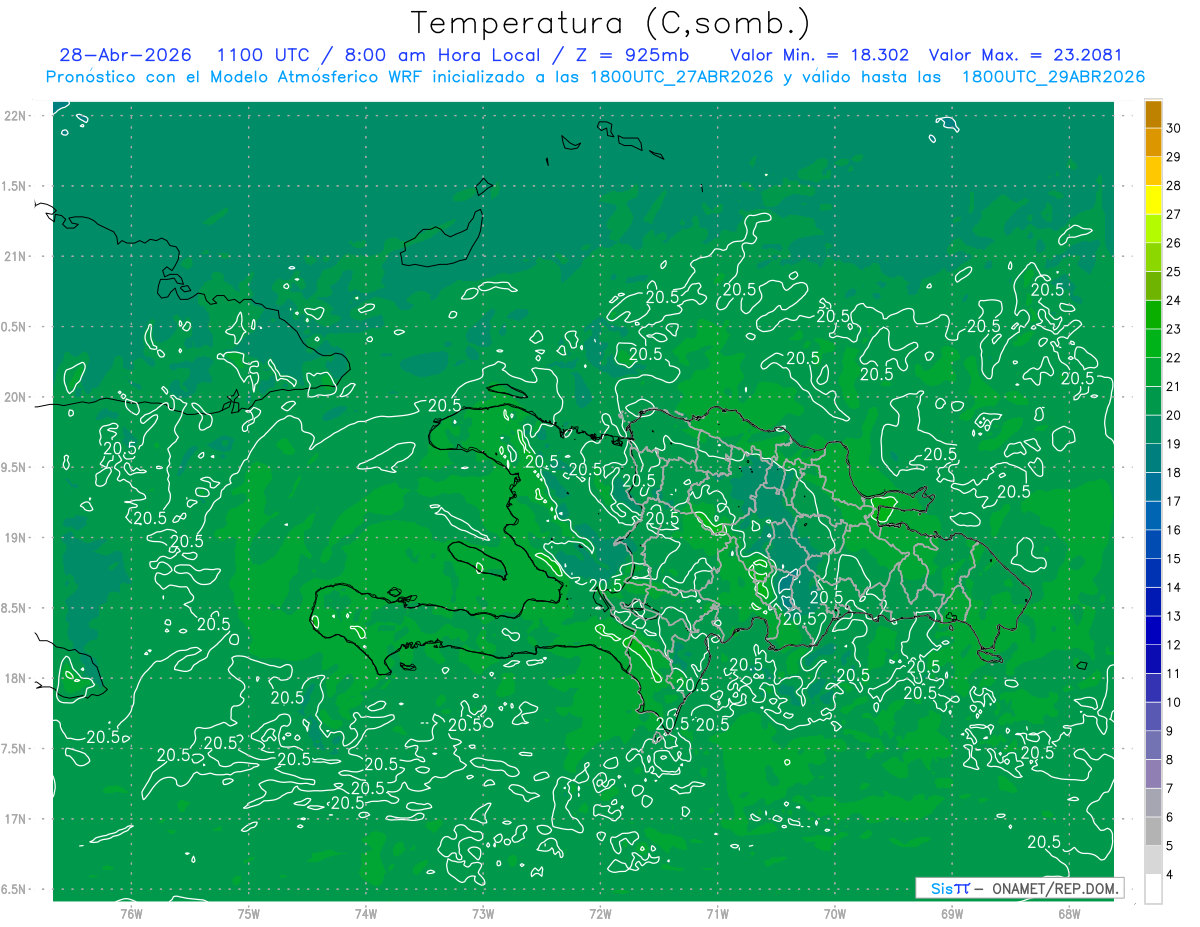Click the light green 25 degree swatch

coord(1153,258)
